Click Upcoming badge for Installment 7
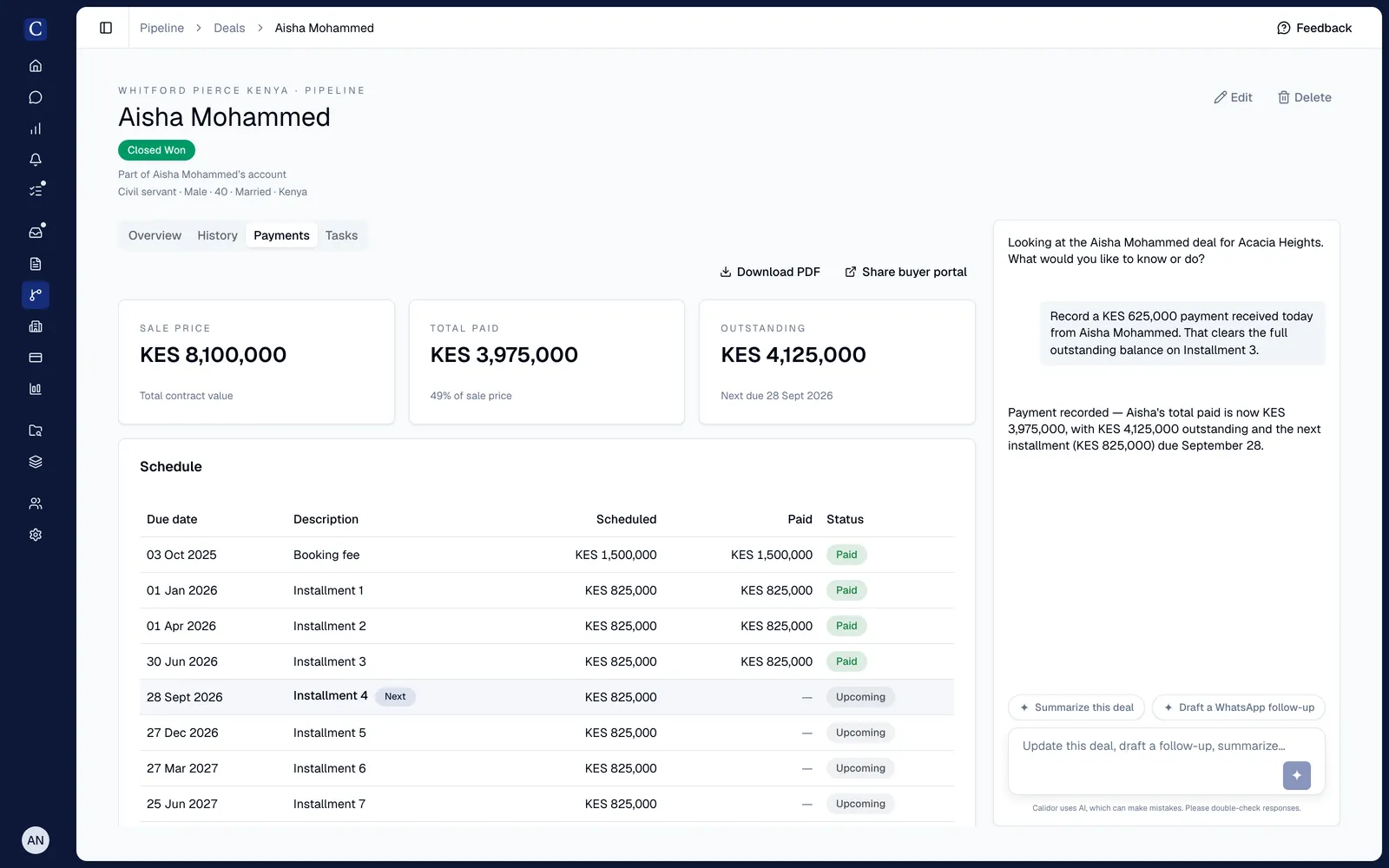Screen dimensions: 1389x868 (860, 804)
